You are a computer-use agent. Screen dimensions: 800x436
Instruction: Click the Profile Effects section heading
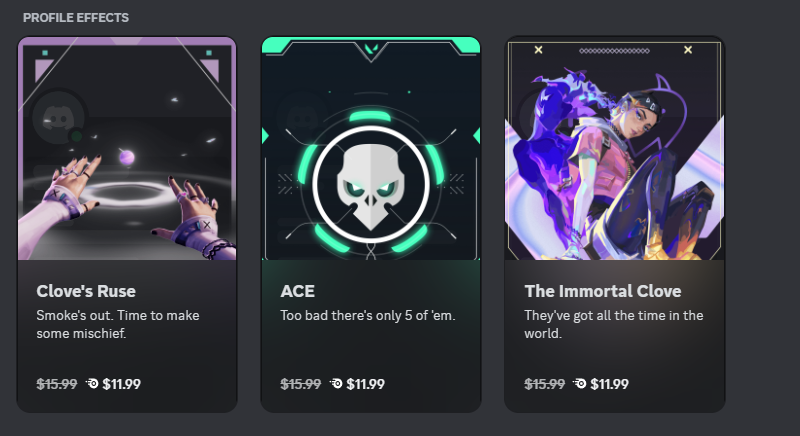tap(76, 18)
